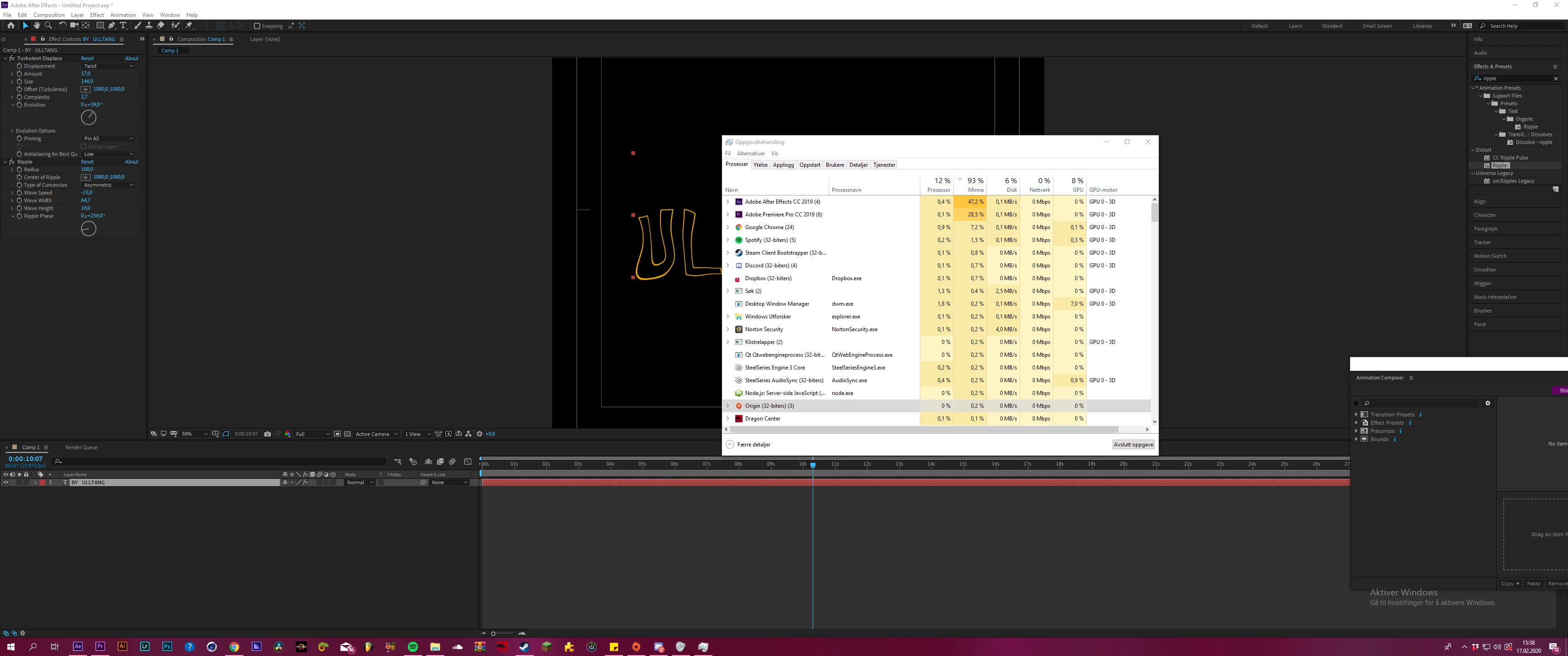
Task: Select the Pen tool in toolbar
Action: [x=111, y=26]
